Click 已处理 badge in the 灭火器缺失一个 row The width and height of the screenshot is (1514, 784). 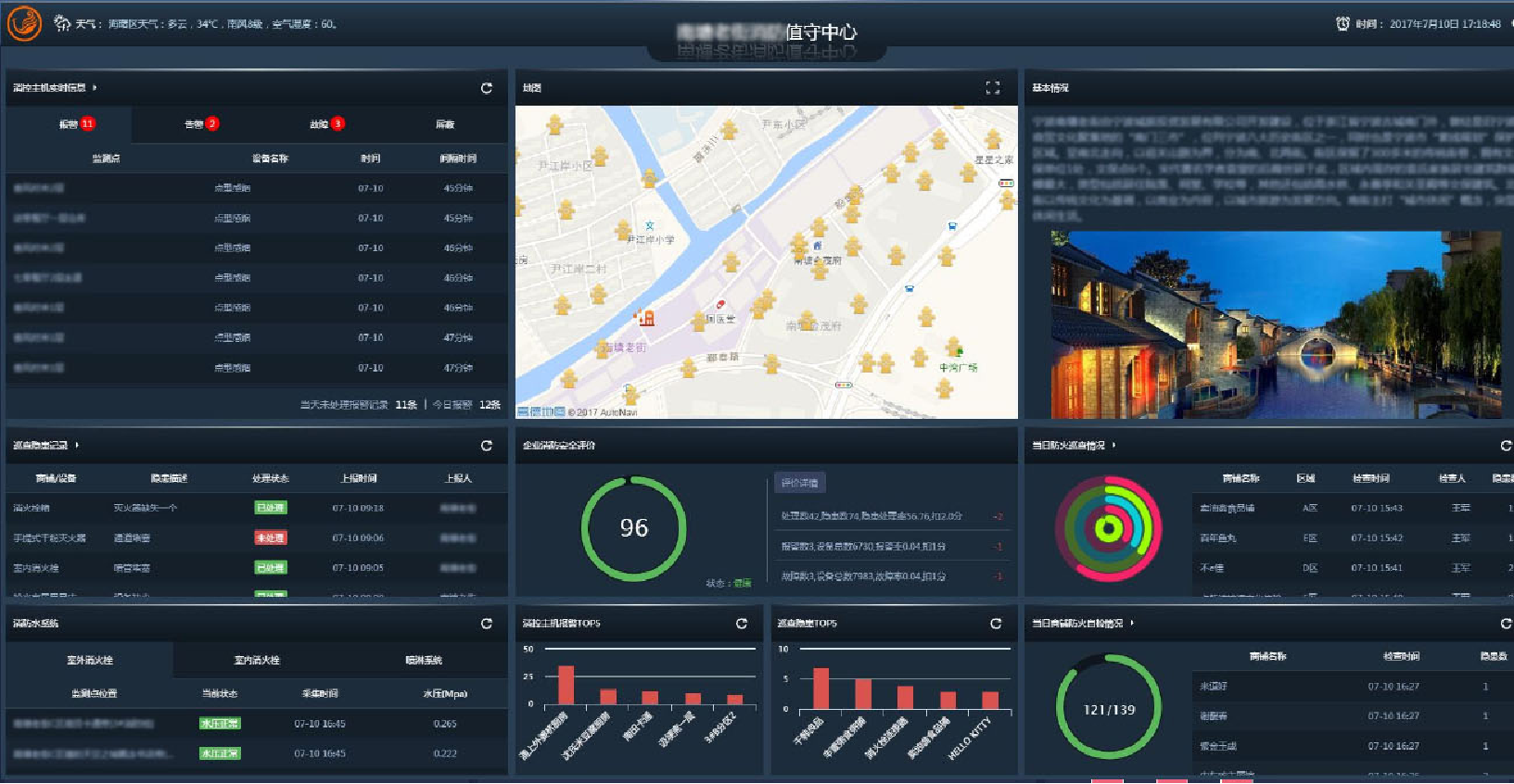271,508
